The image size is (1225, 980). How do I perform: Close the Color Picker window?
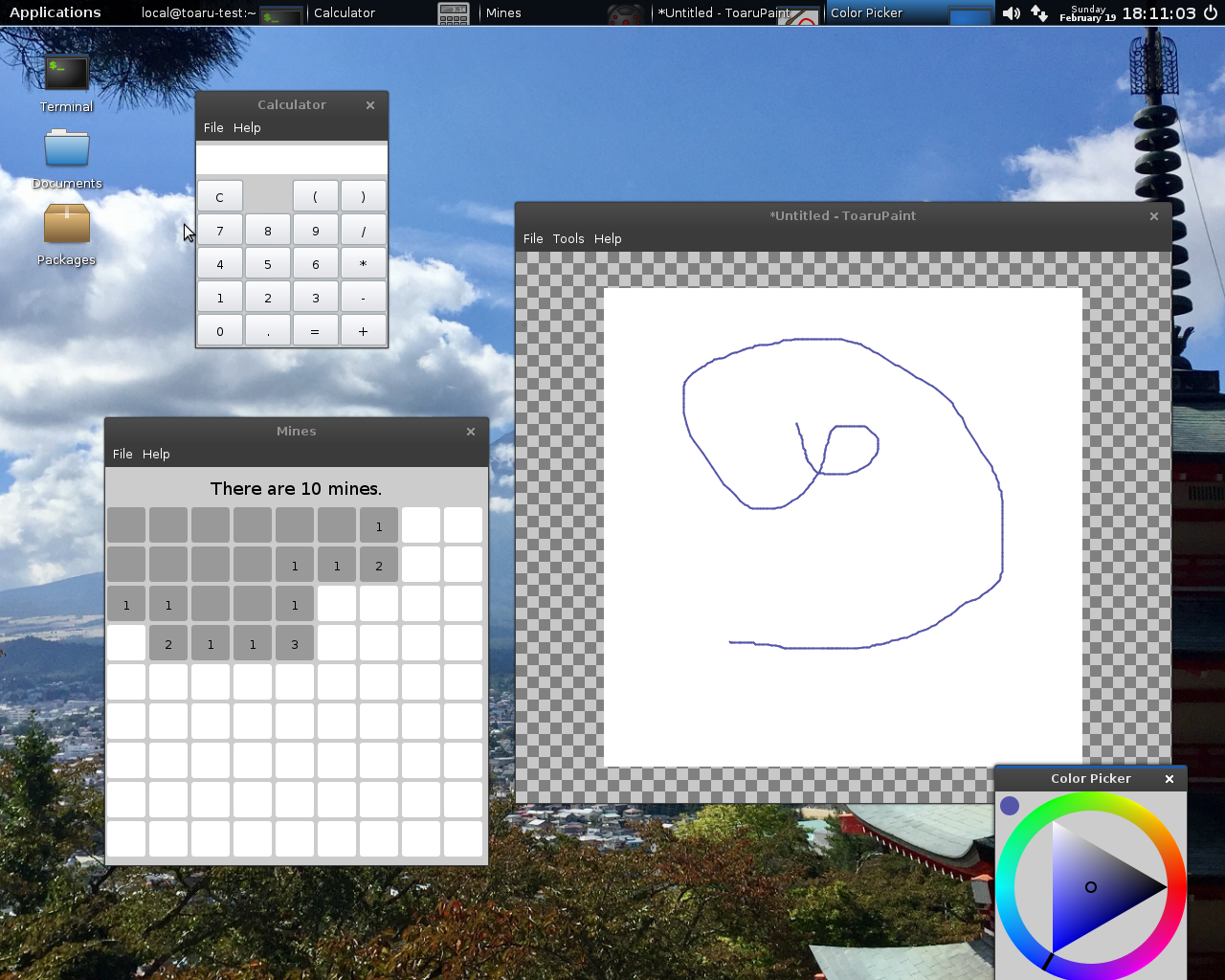pos(1169,779)
